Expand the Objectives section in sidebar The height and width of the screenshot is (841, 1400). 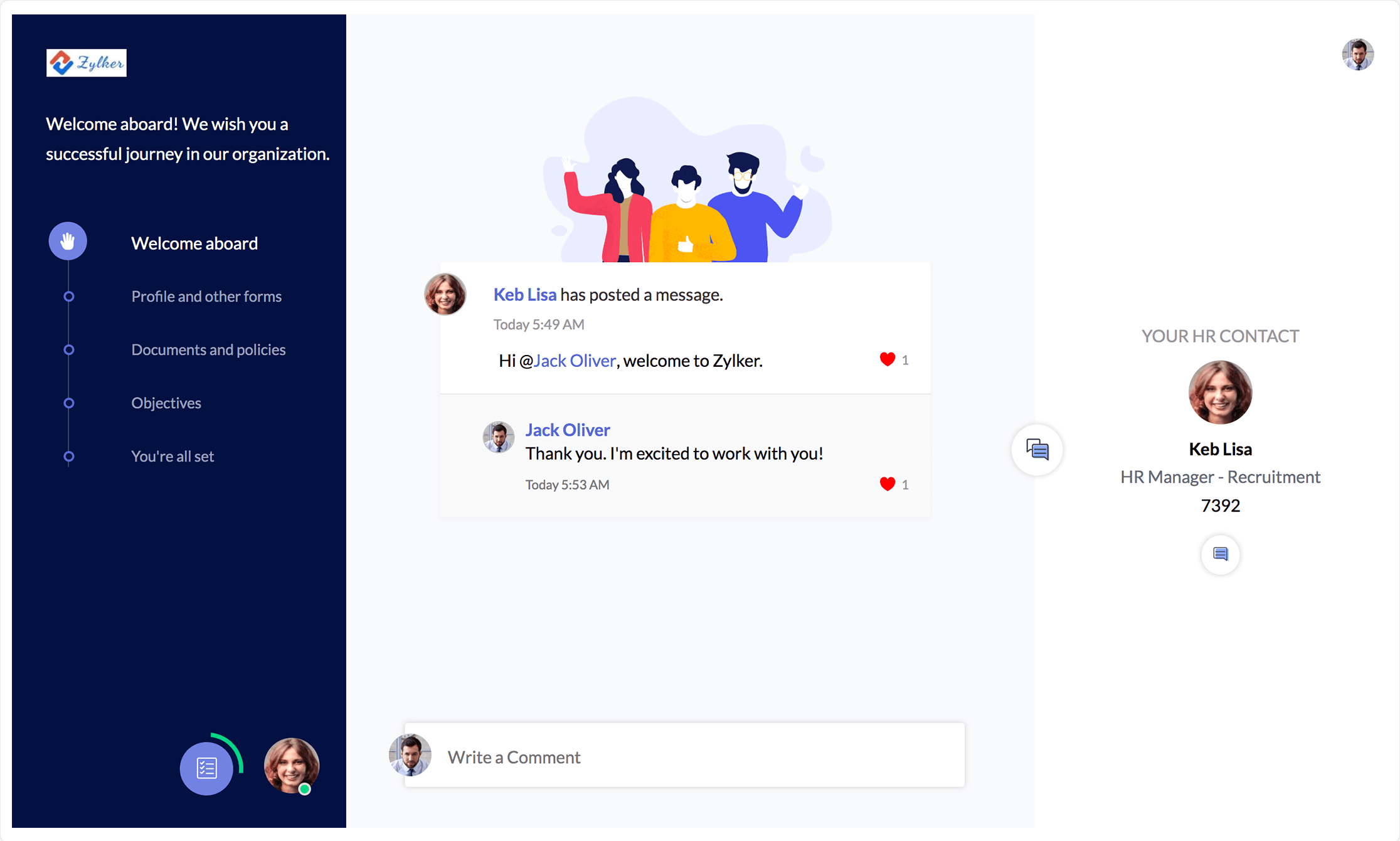pos(166,403)
